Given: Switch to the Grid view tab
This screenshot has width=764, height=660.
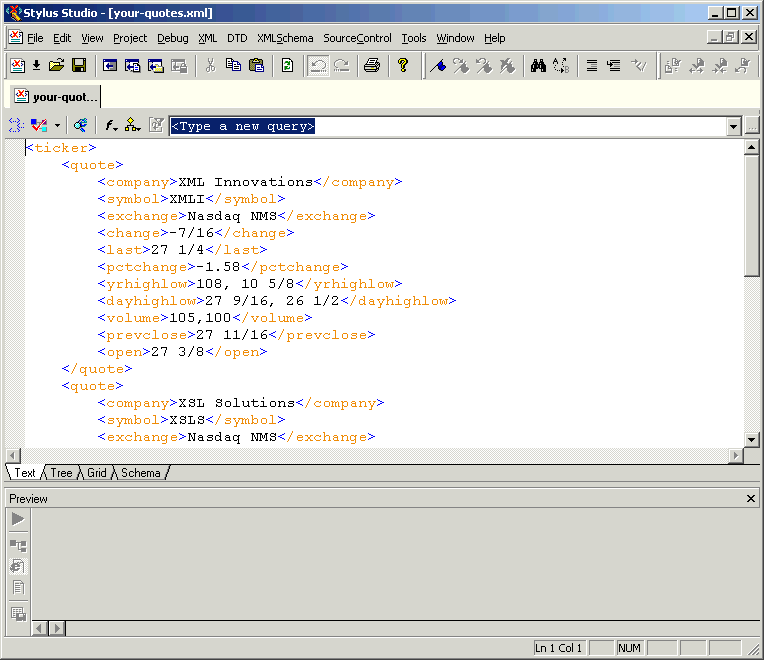Looking at the screenshot, I should tap(97, 473).
